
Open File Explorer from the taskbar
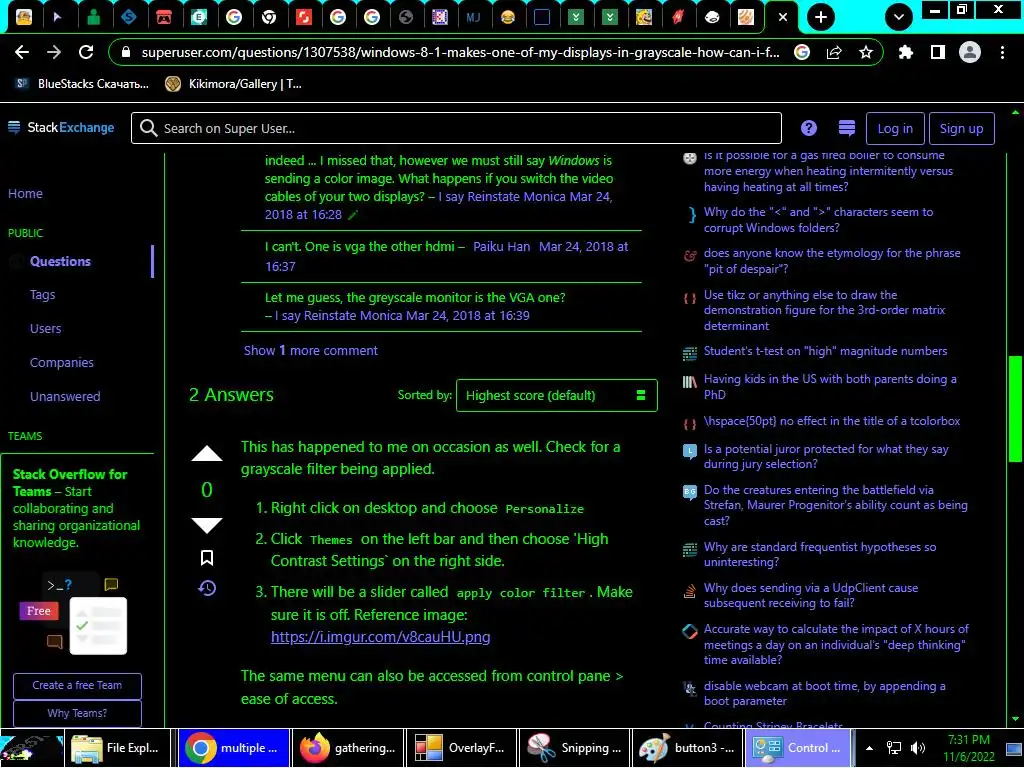(117, 748)
